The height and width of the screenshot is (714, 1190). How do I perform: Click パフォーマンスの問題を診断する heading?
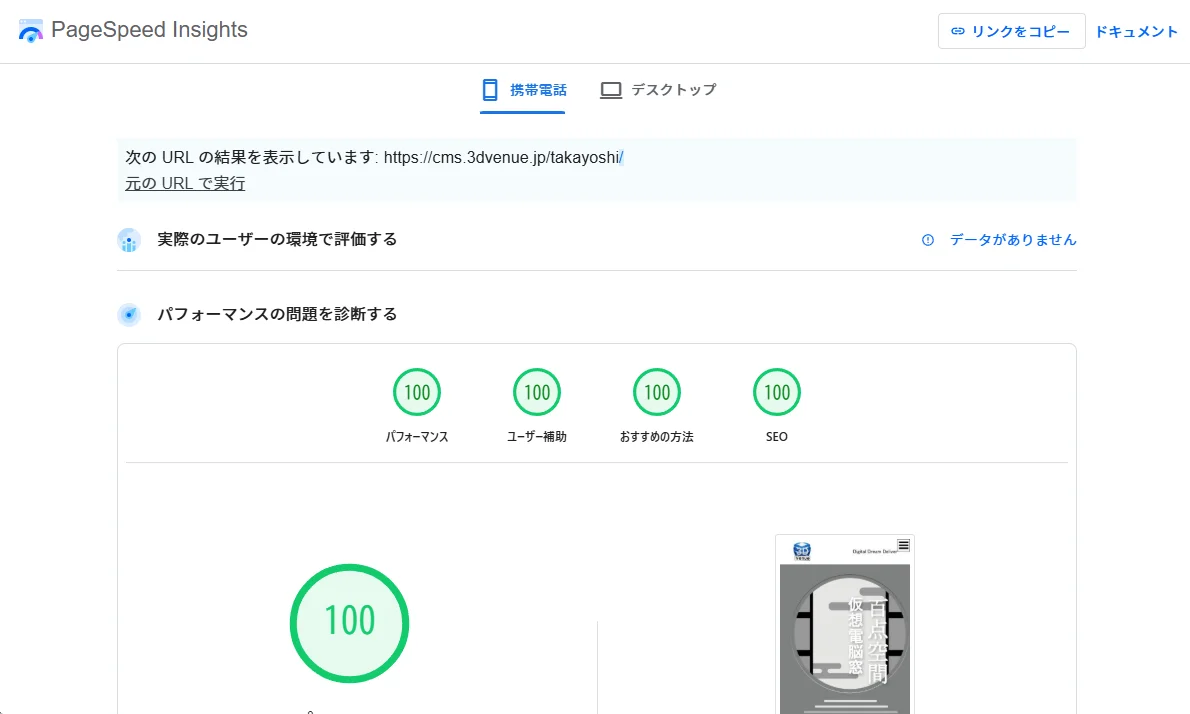click(x=277, y=314)
